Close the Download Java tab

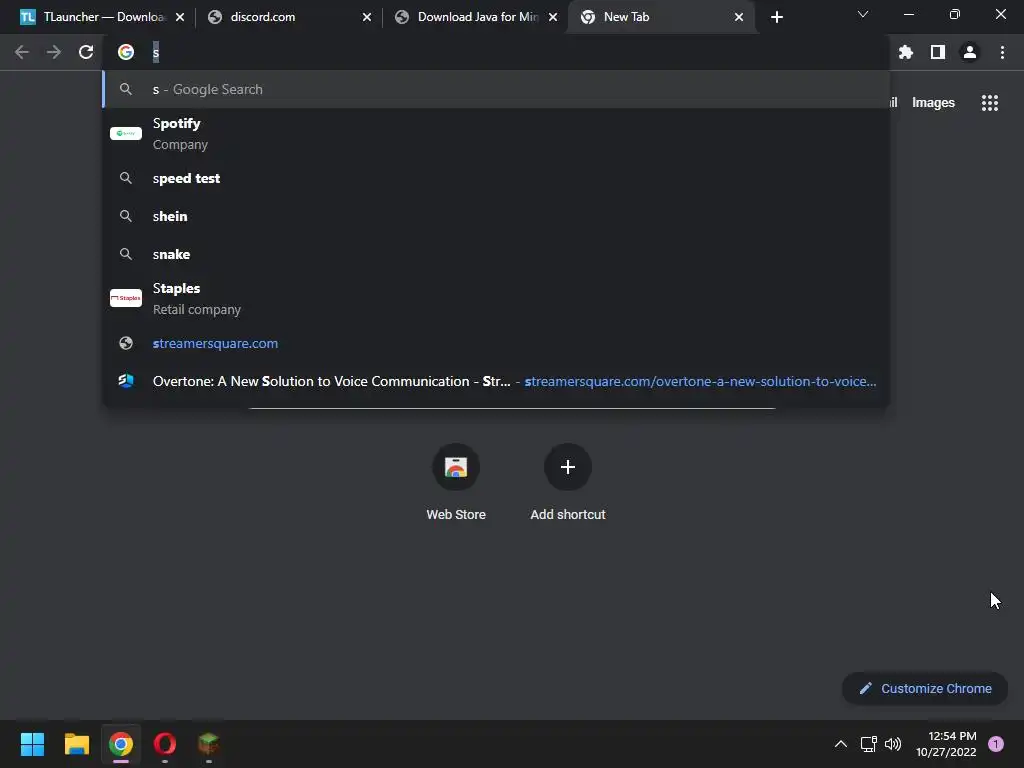(553, 17)
